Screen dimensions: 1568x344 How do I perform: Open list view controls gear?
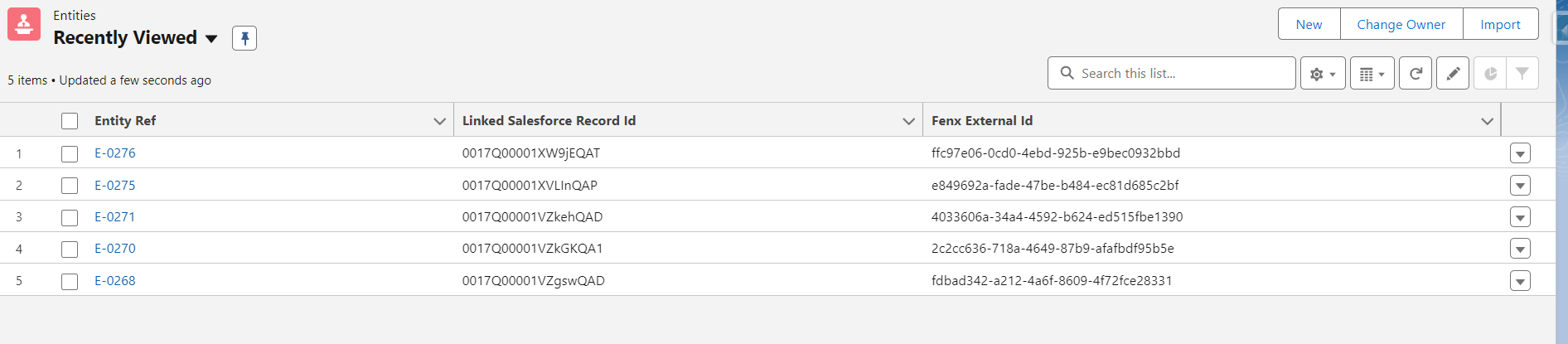(x=1322, y=74)
